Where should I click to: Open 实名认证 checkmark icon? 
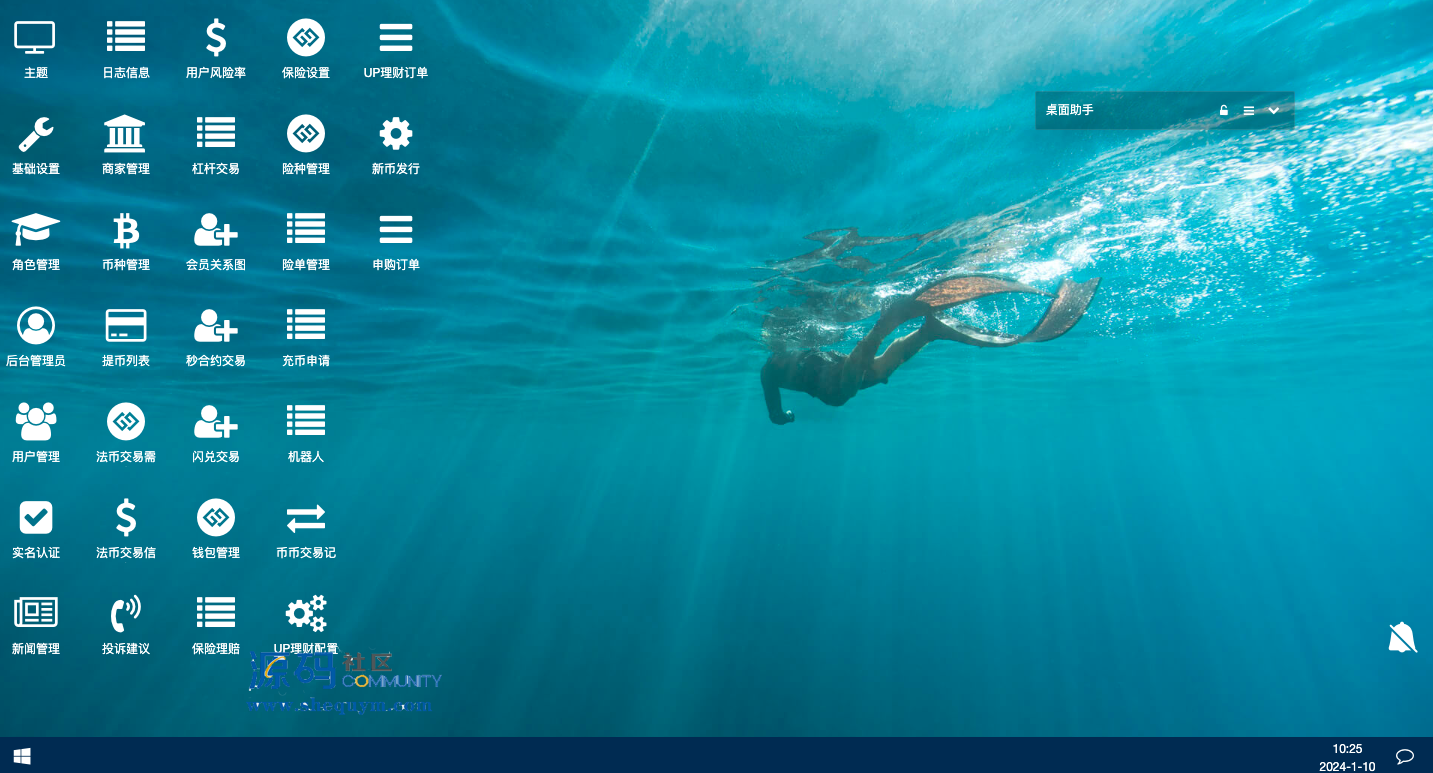pos(36,518)
